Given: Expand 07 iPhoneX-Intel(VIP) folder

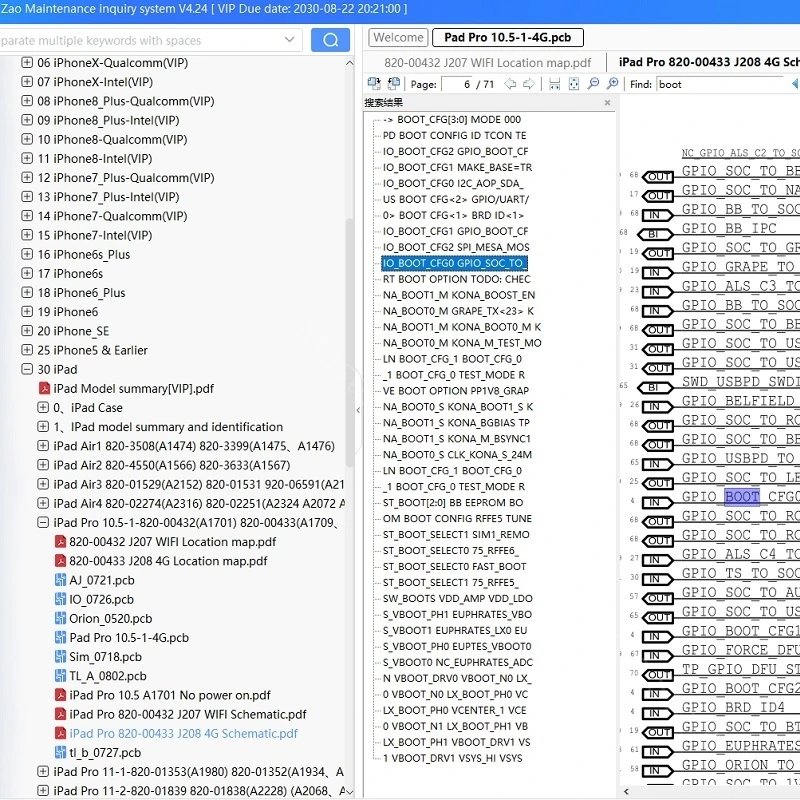Looking at the screenshot, I should pyautogui.click(x=27, y=82).
